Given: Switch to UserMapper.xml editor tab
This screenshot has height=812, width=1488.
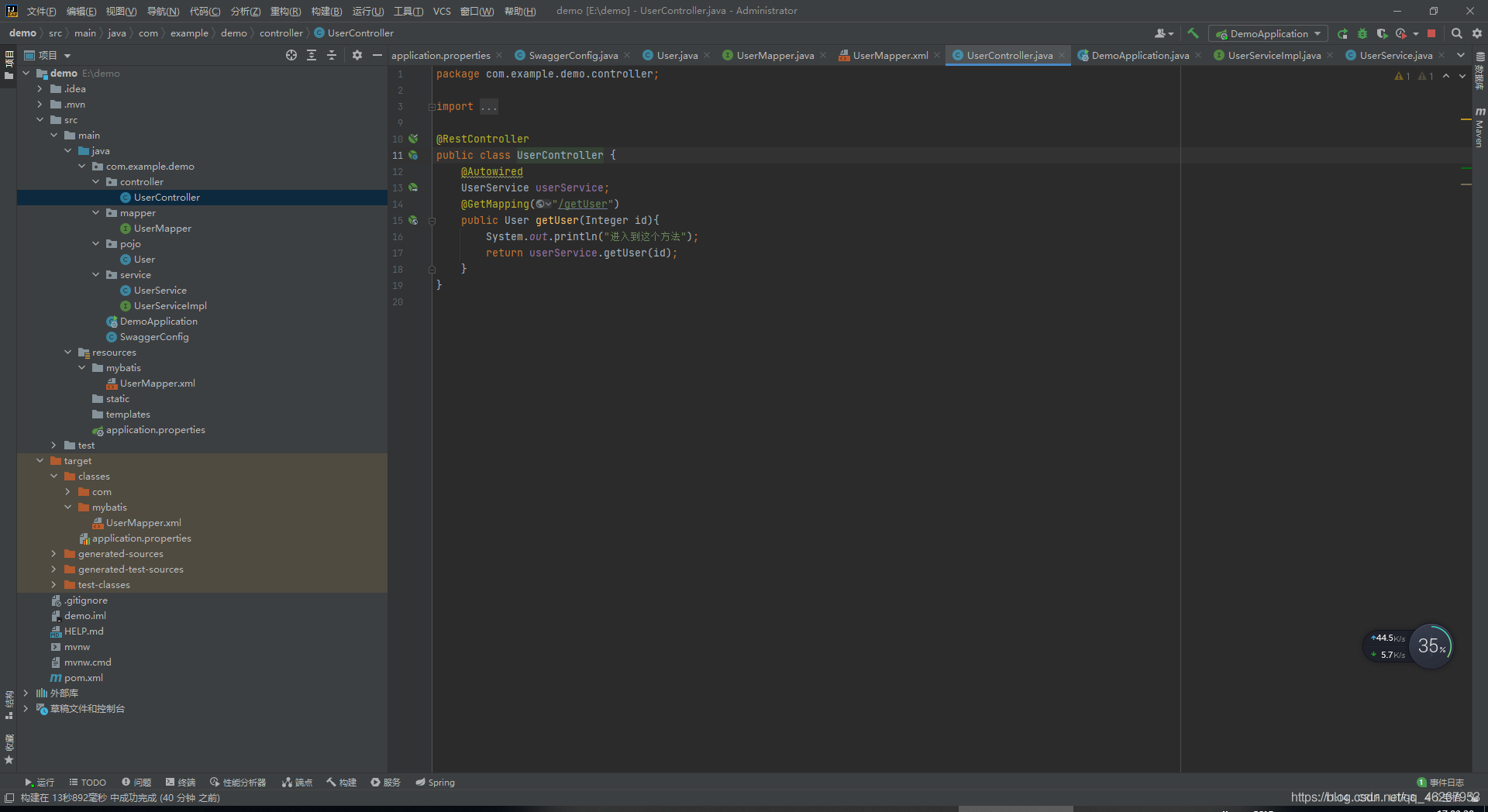Looking at the screenshot, I should point(890,55).
